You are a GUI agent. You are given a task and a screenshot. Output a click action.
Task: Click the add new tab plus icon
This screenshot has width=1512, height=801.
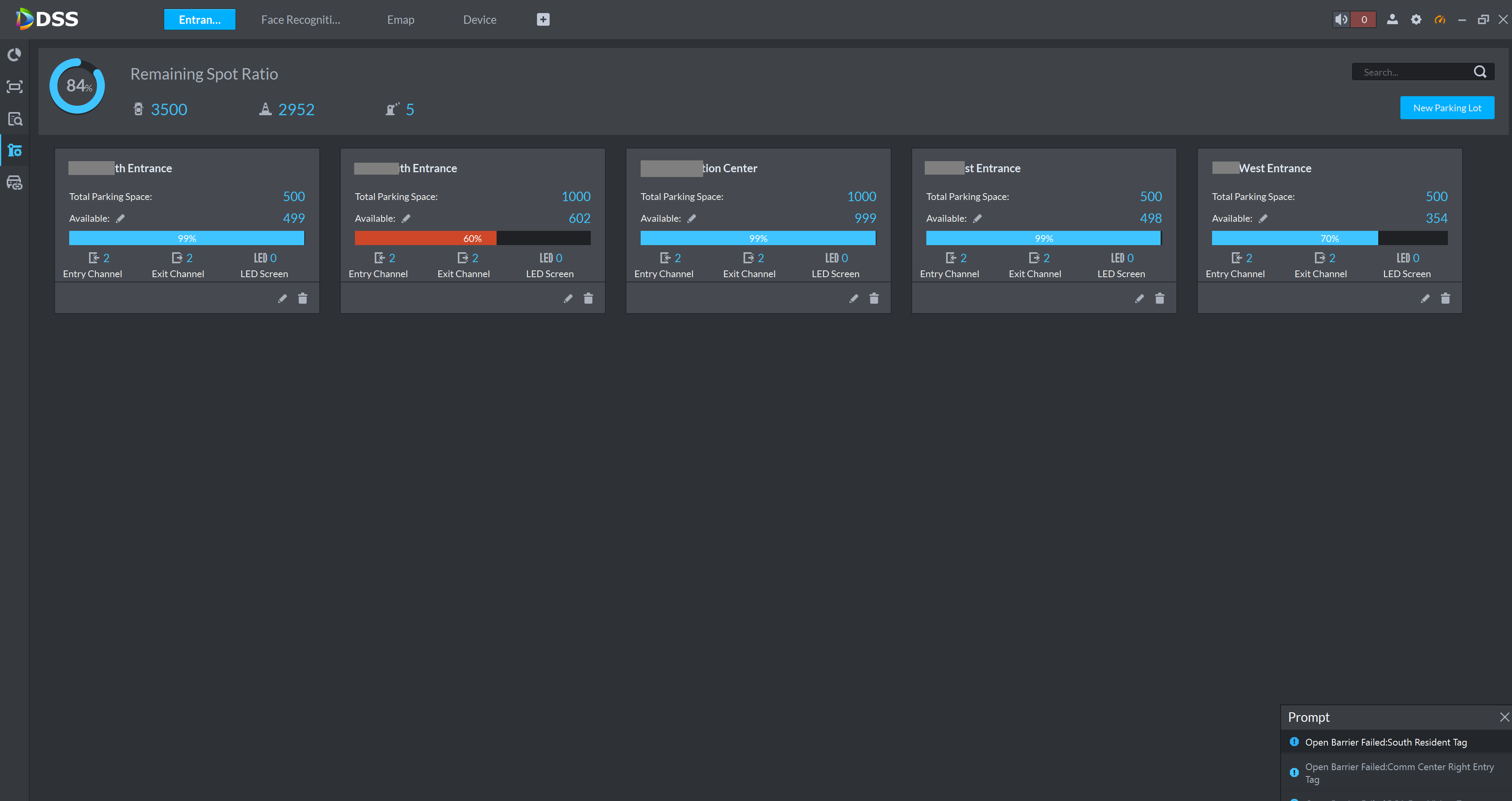pos(543,19)
